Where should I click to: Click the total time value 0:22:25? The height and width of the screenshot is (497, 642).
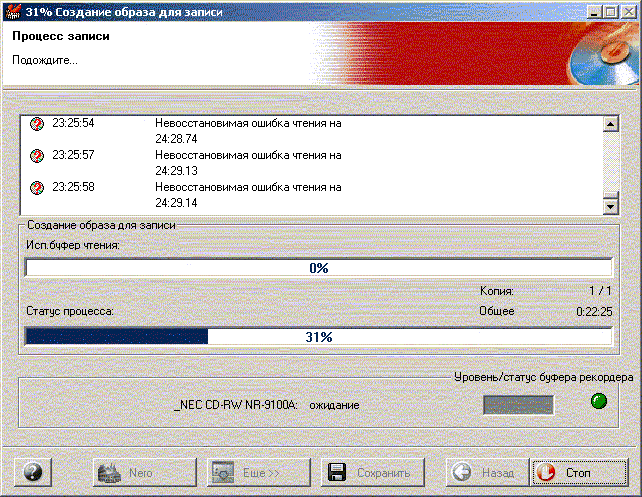click(594, 312)
